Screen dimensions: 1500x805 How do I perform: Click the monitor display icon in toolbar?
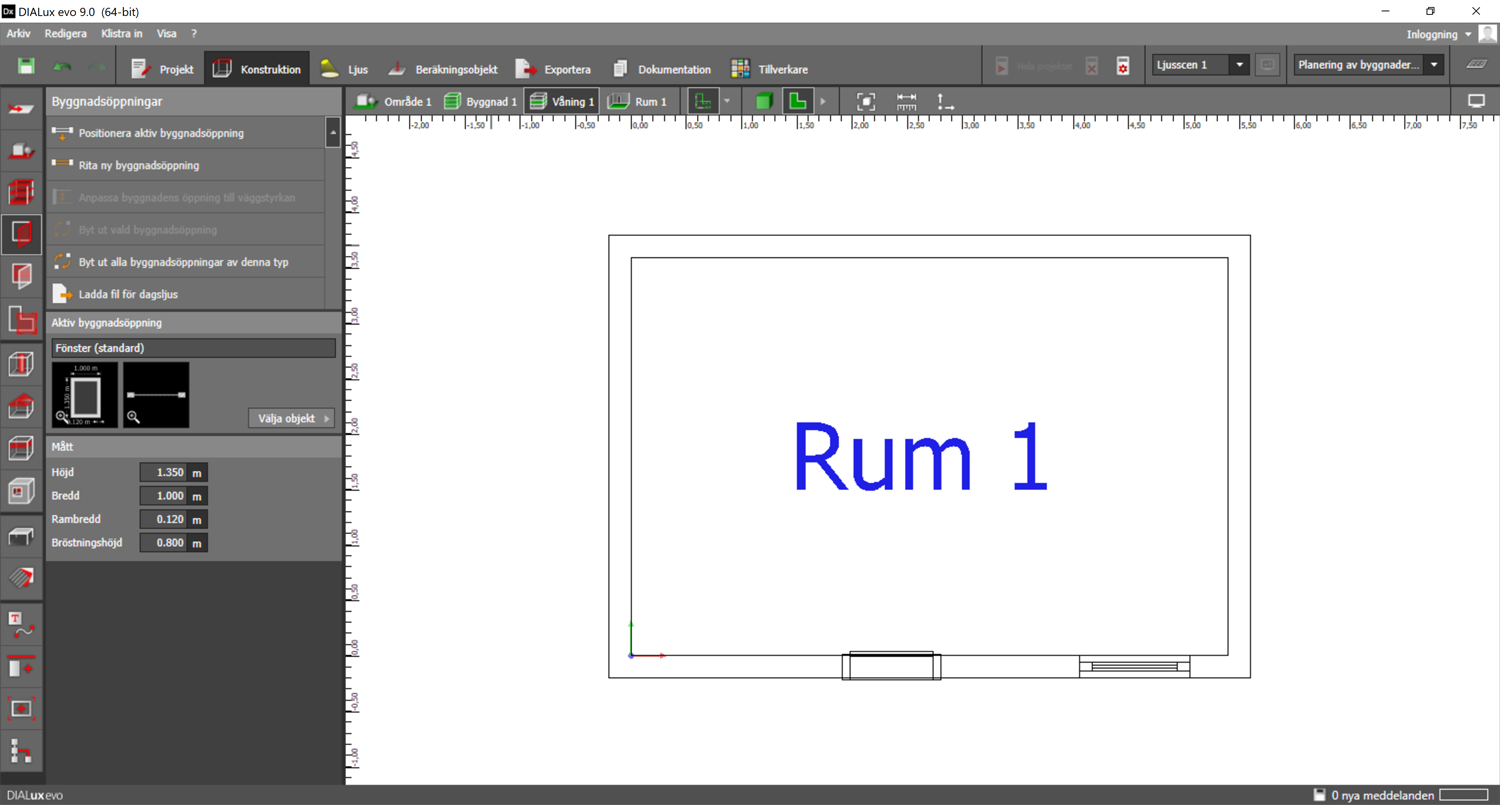pos(1476,101)
